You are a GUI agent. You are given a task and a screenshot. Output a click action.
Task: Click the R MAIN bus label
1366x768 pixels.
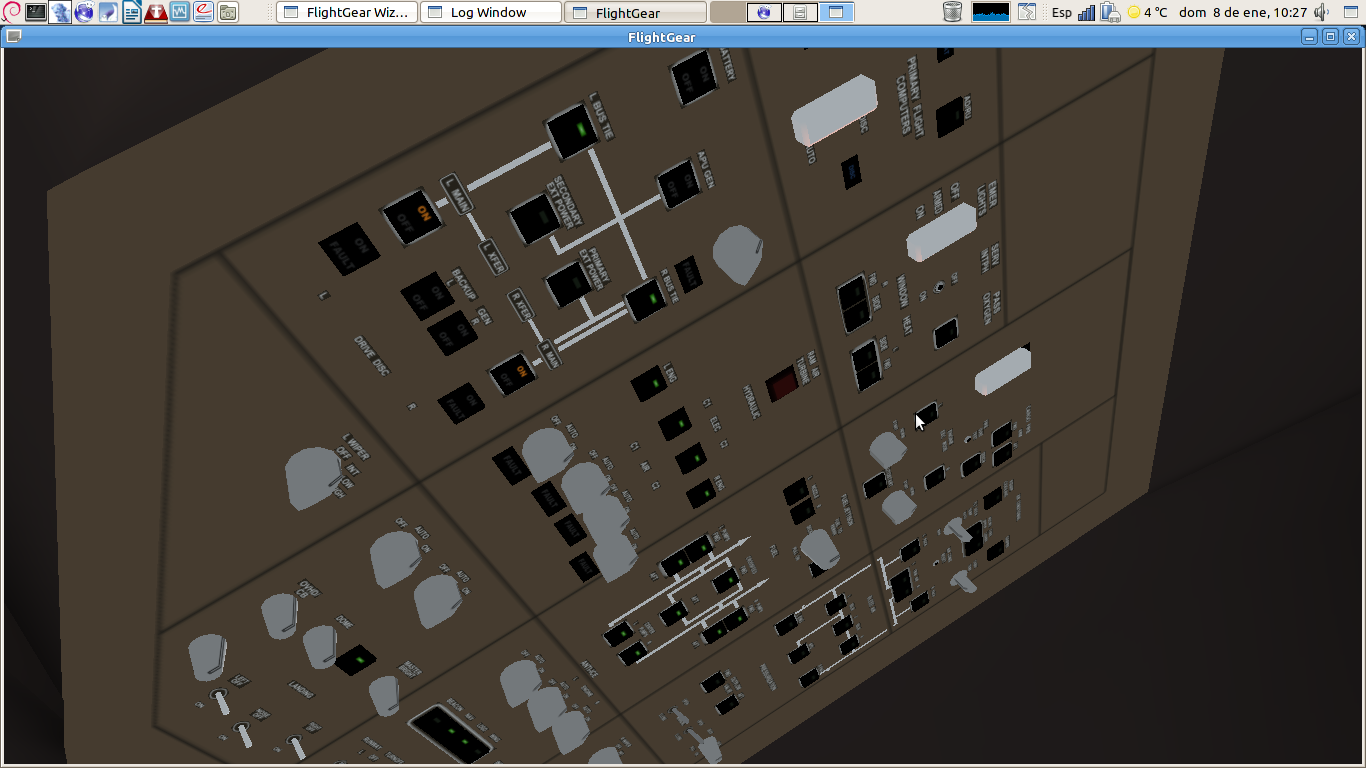coord(550,356)
